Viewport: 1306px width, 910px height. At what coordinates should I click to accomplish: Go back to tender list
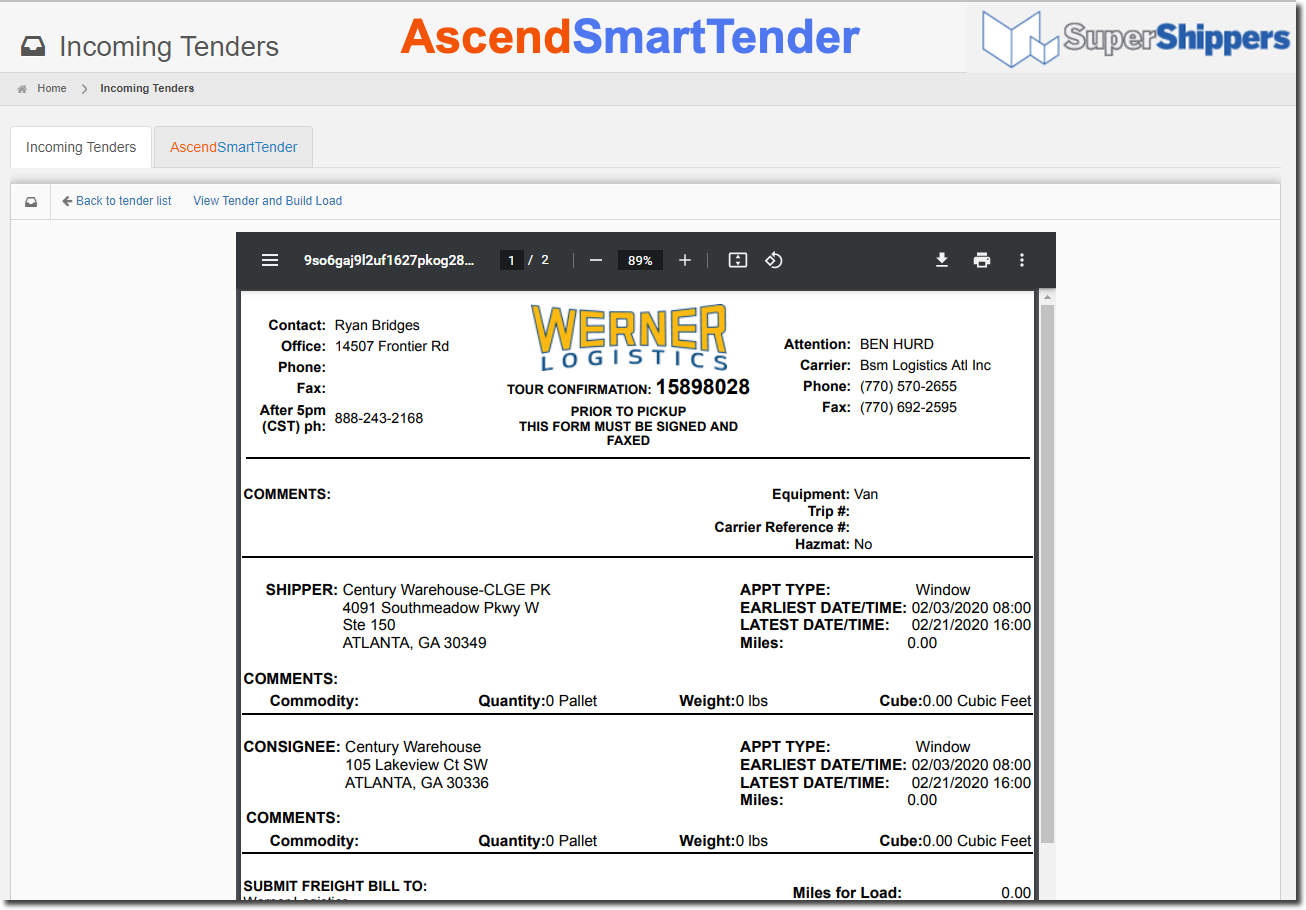tap(117, 201)
